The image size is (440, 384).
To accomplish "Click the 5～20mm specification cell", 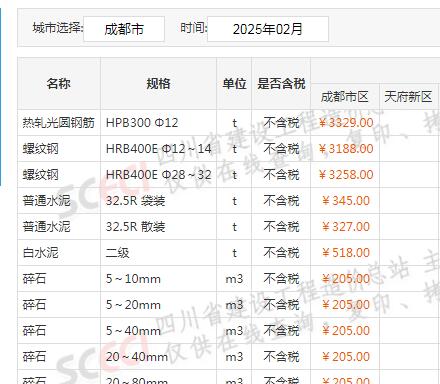I will (158, 305).
